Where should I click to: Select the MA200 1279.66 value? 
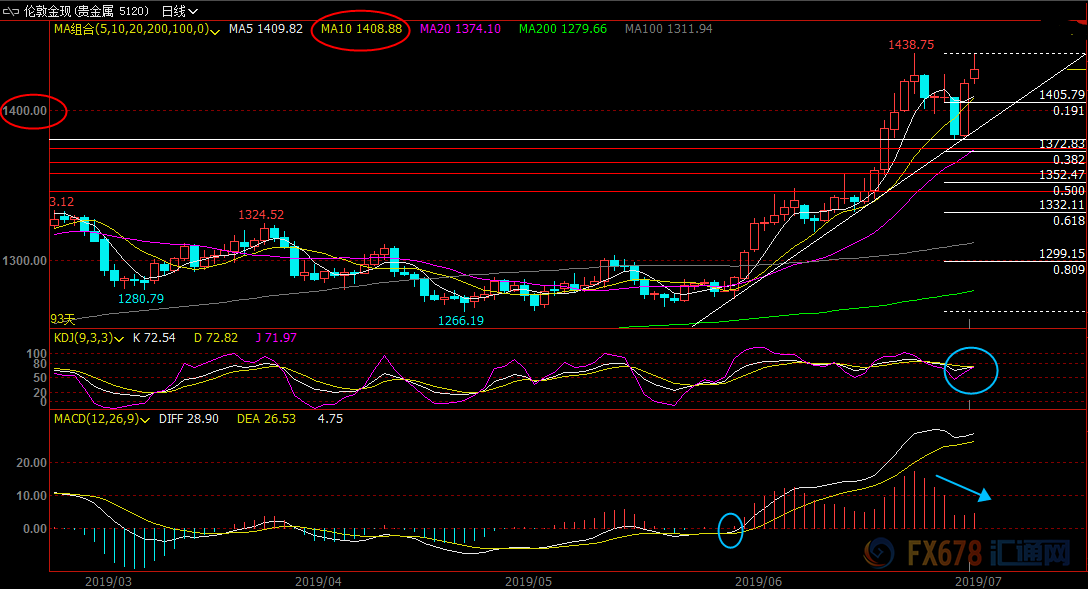[x=563, y=29]
